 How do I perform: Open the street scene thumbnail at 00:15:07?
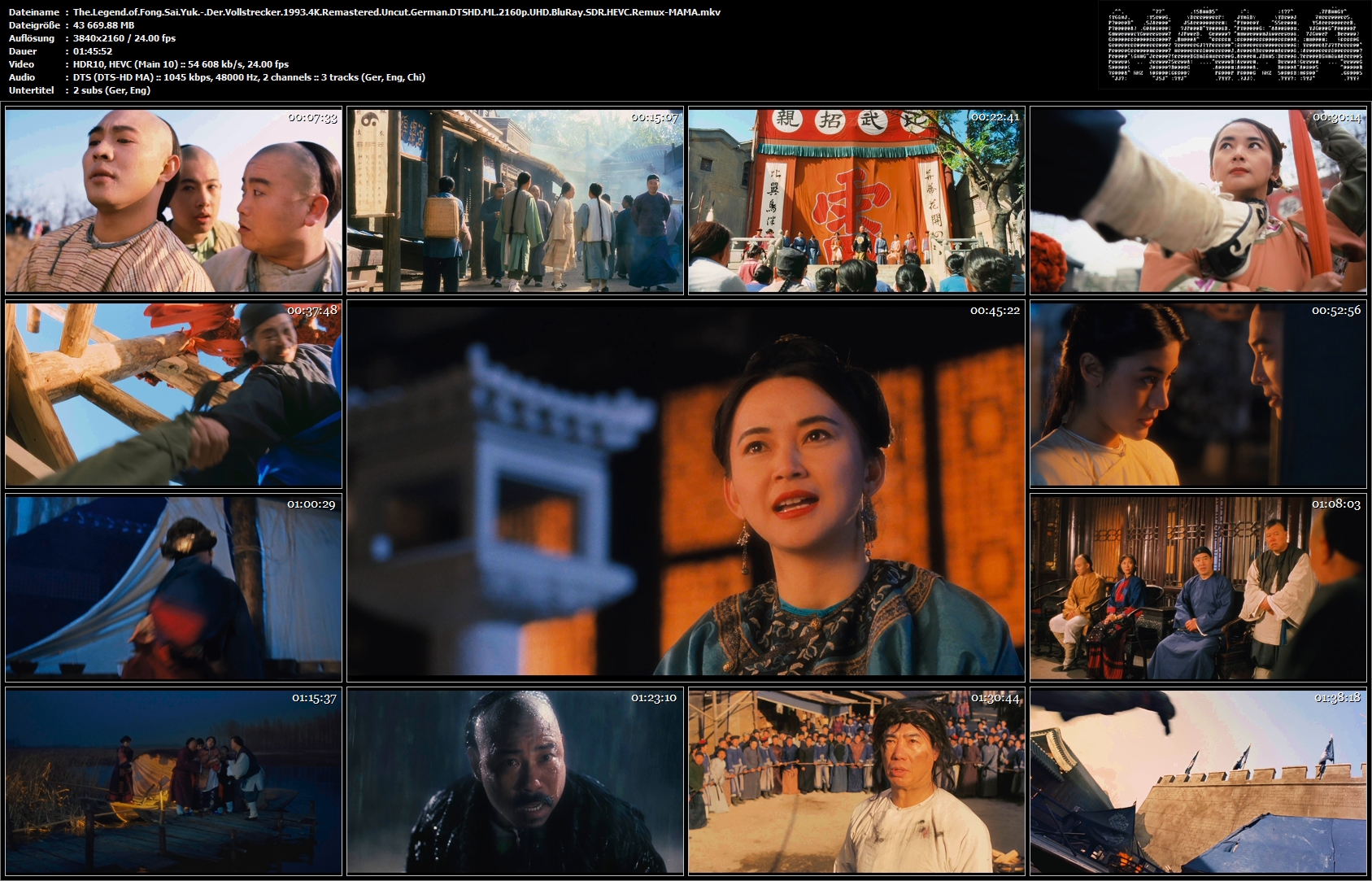tap(515, 200)
